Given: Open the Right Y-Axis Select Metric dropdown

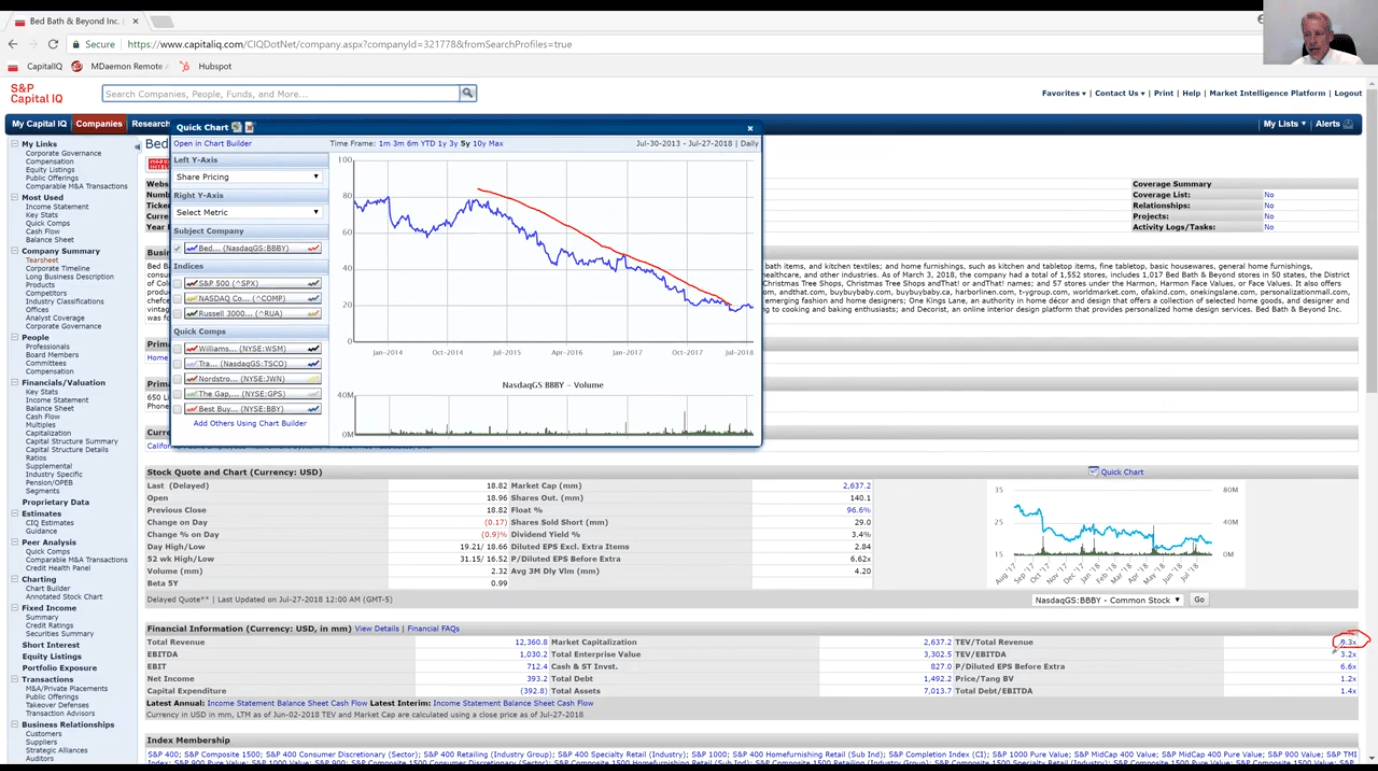Looking at the screenshot, I should (248, 212).
